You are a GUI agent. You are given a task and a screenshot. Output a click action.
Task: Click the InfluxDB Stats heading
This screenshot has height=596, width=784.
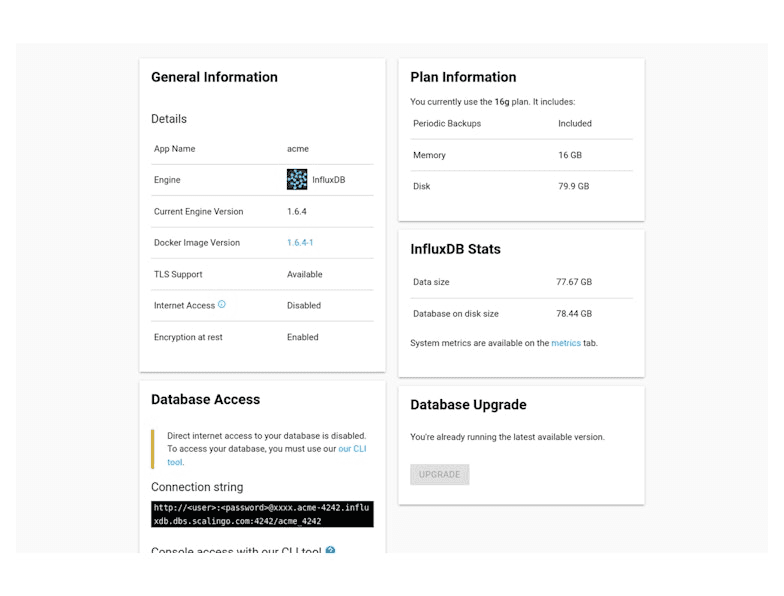pos(455,249)
